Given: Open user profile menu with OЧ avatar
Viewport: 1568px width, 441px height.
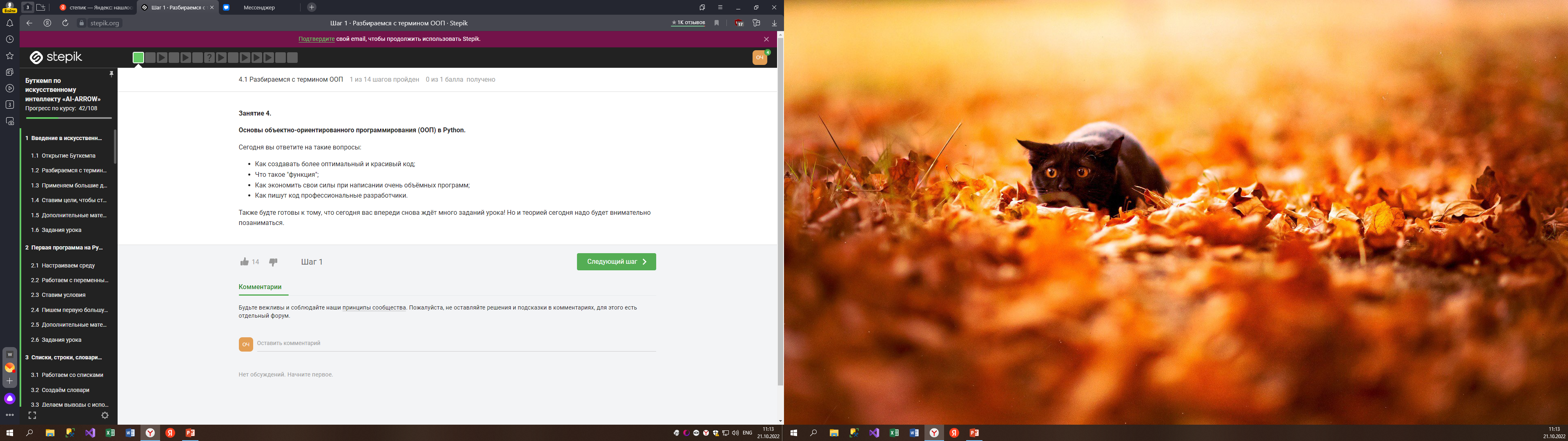Looking at the screenshot, I should 759,57.
